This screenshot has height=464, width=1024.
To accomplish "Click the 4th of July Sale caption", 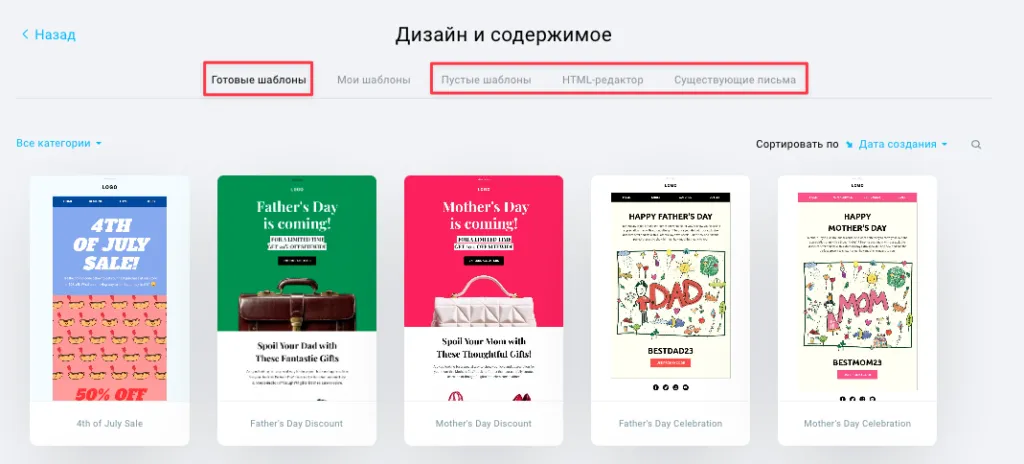I will pyautogui.click(x=110, y=423).
